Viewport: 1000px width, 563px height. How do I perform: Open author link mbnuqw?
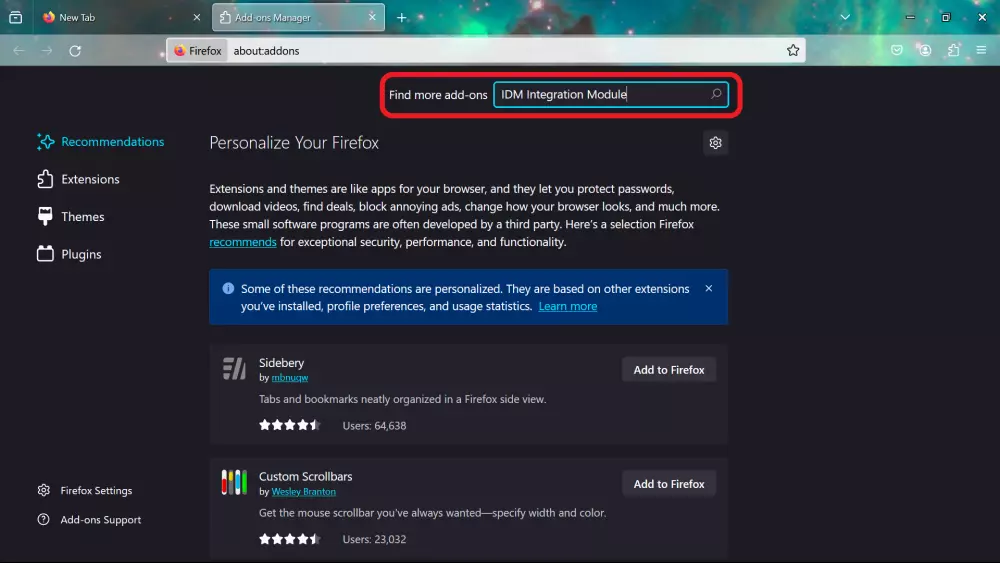290,377
